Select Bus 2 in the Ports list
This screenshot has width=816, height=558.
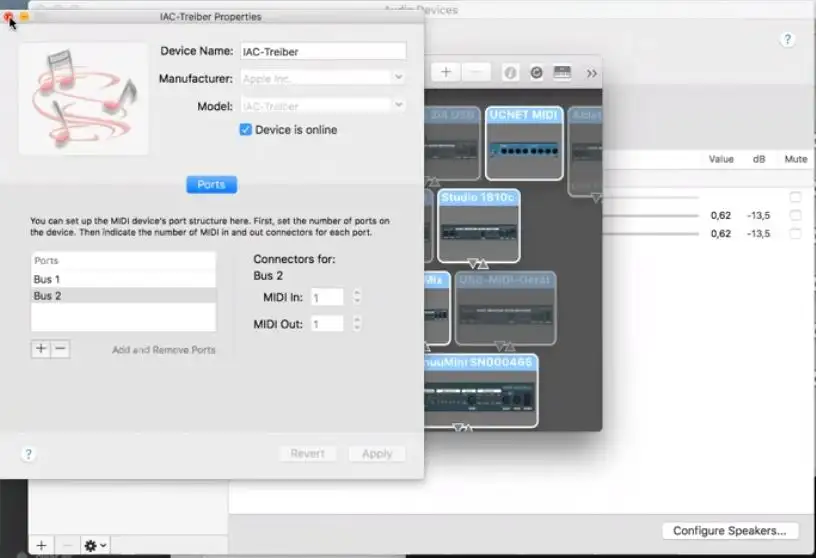[x=123, y=296]
